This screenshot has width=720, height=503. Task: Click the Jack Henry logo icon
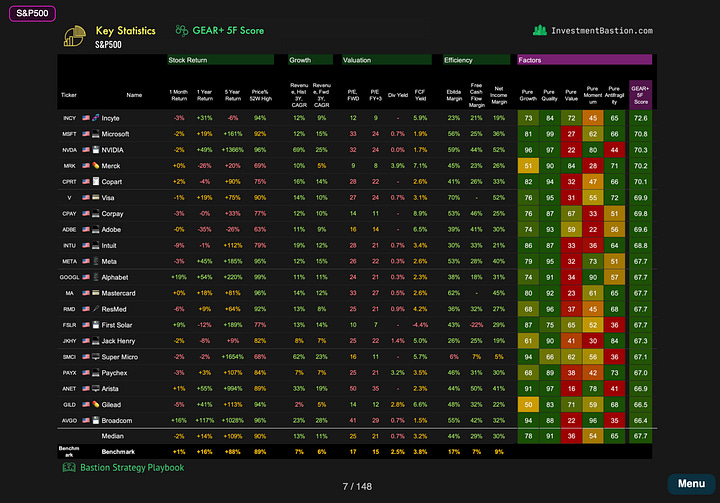point(96,341)
